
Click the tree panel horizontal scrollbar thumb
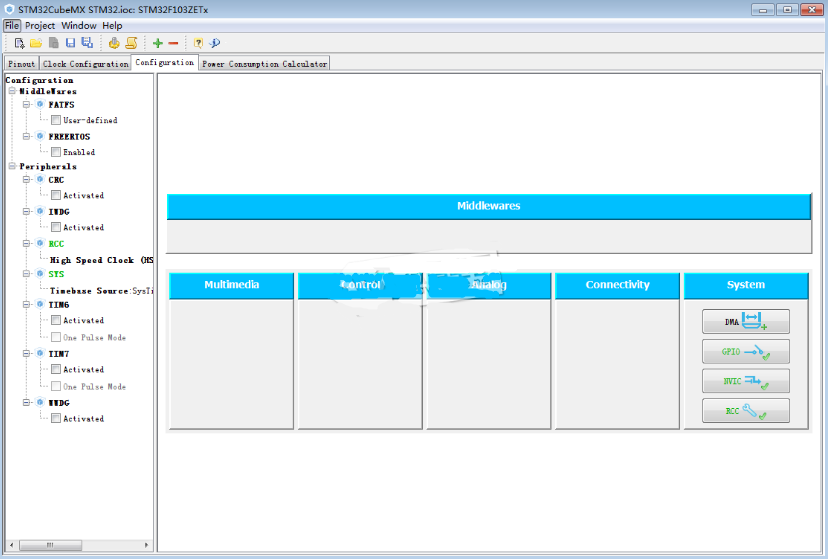50,545
